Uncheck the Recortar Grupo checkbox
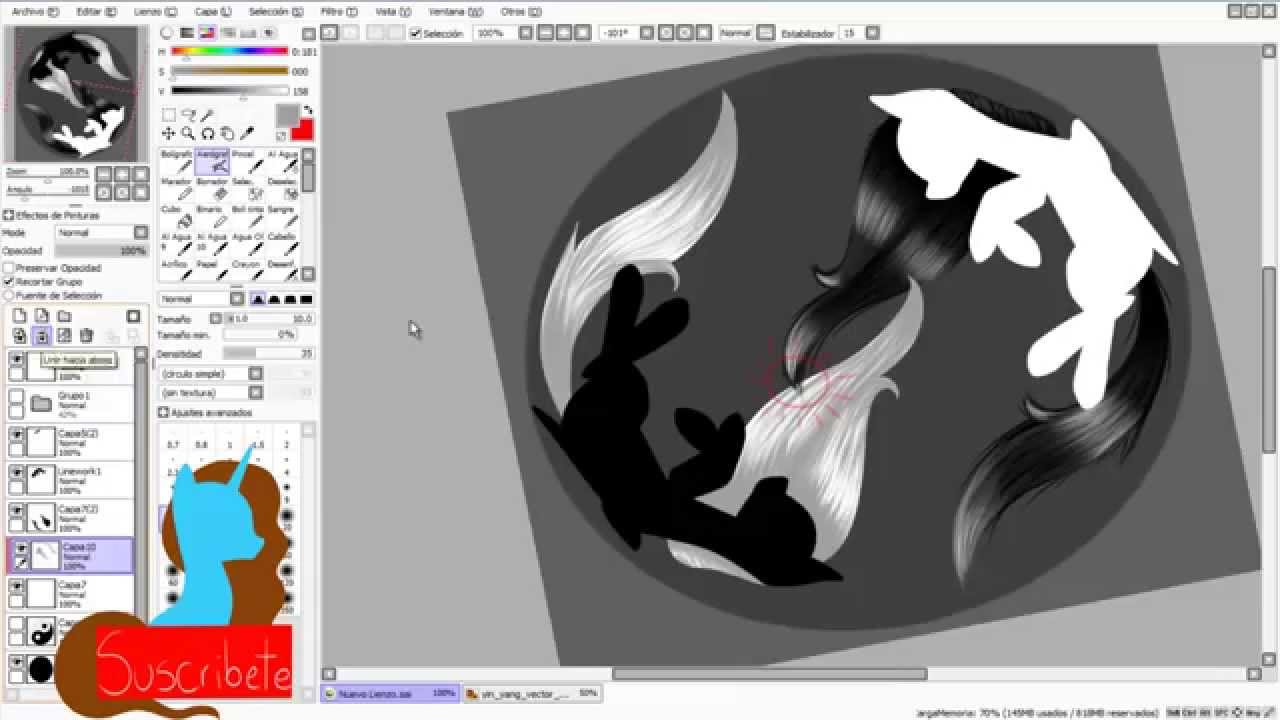 pos(9,282)
